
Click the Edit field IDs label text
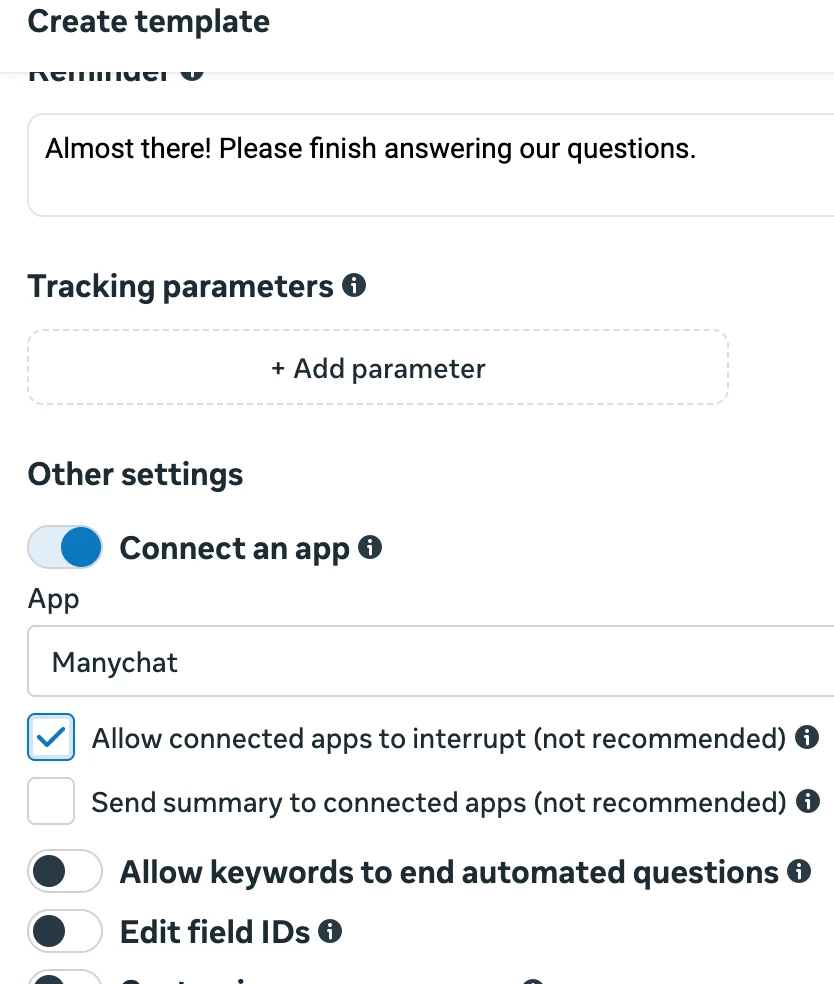(215, 932)
